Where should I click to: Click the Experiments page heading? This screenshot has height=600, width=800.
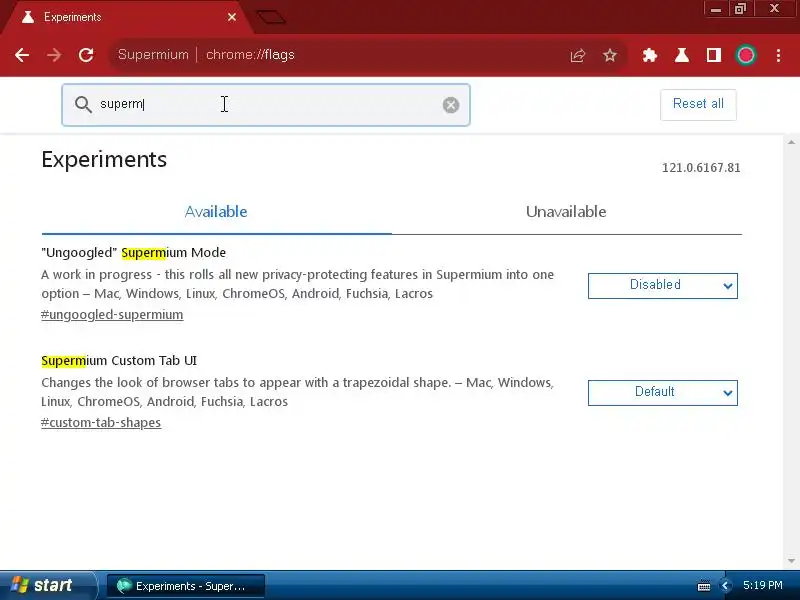(104, 160)
